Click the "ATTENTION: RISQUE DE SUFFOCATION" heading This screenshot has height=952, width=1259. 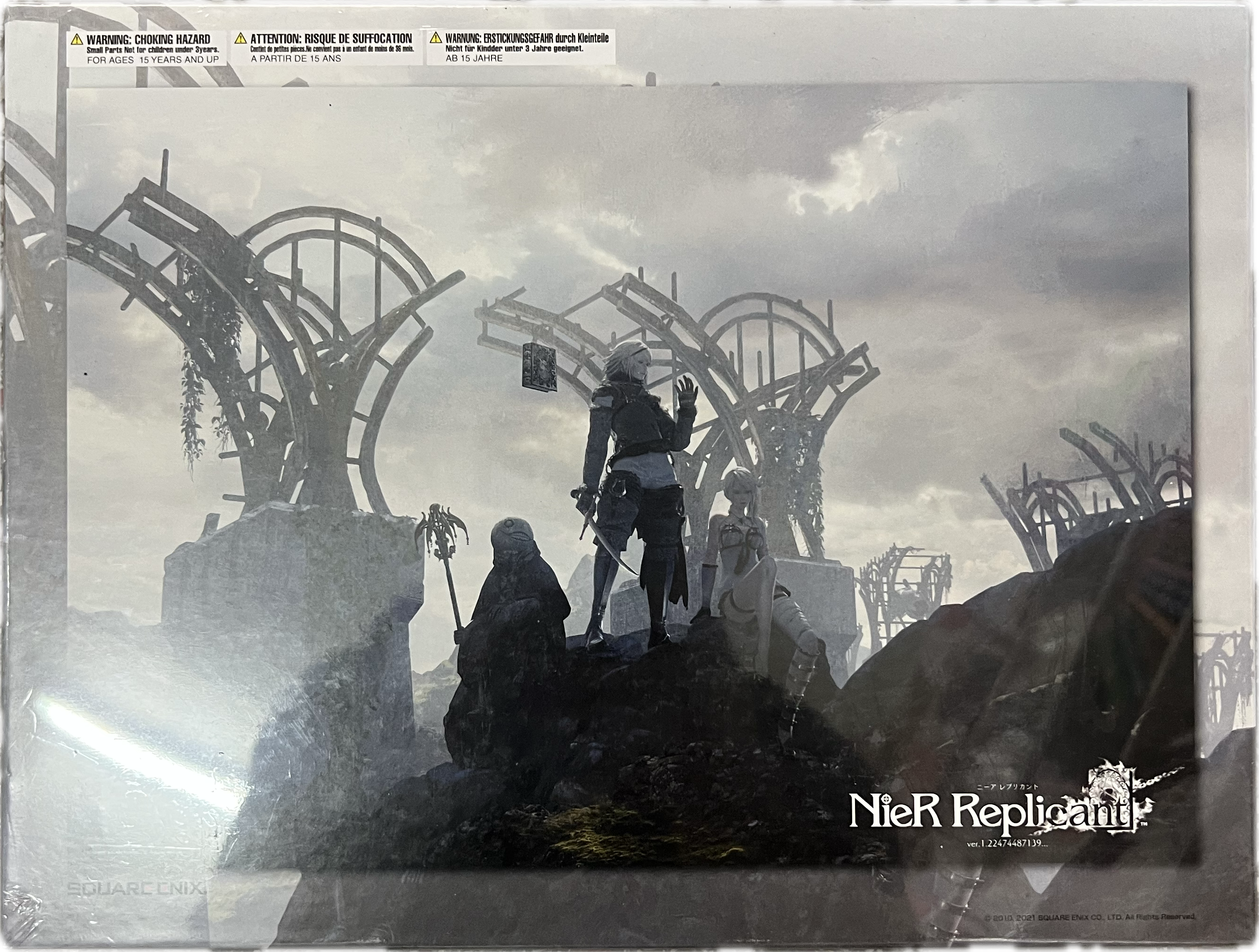331,39
